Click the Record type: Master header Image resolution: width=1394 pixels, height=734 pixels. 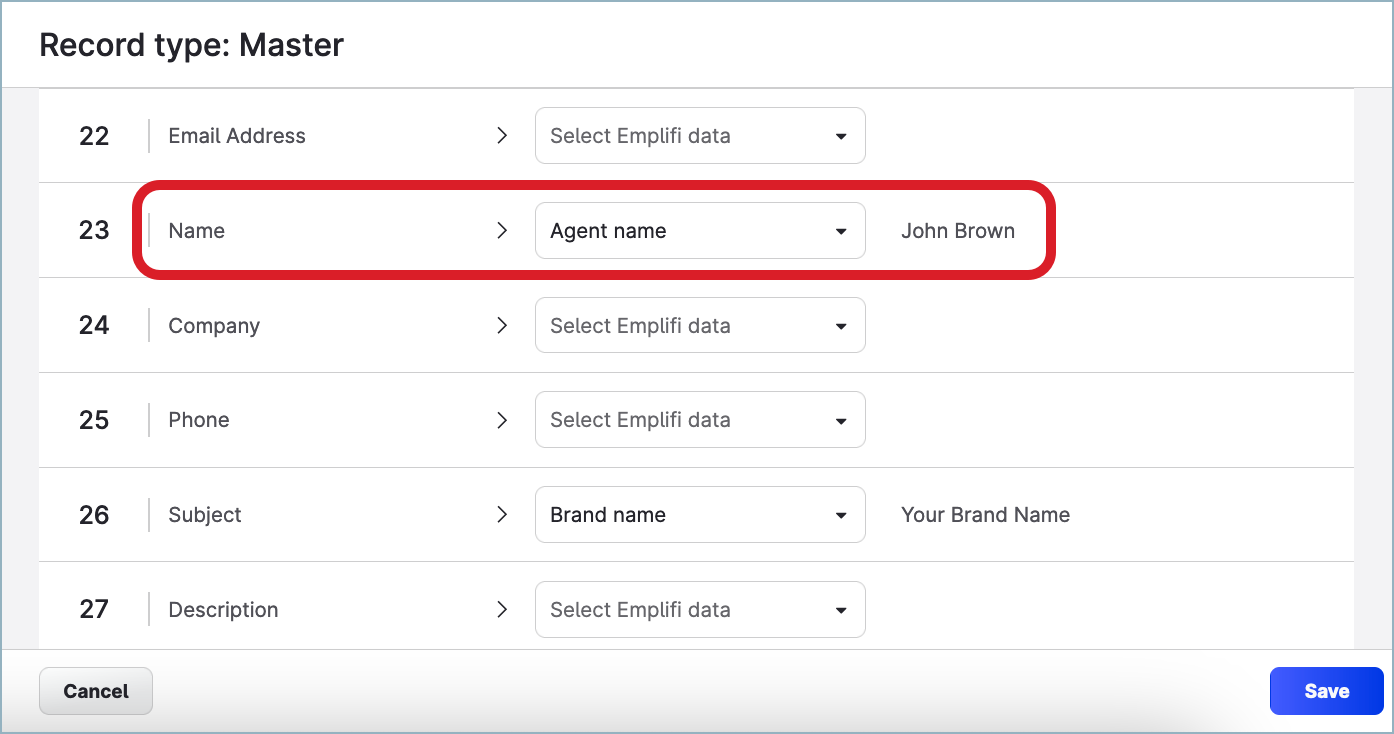point(191,44)
